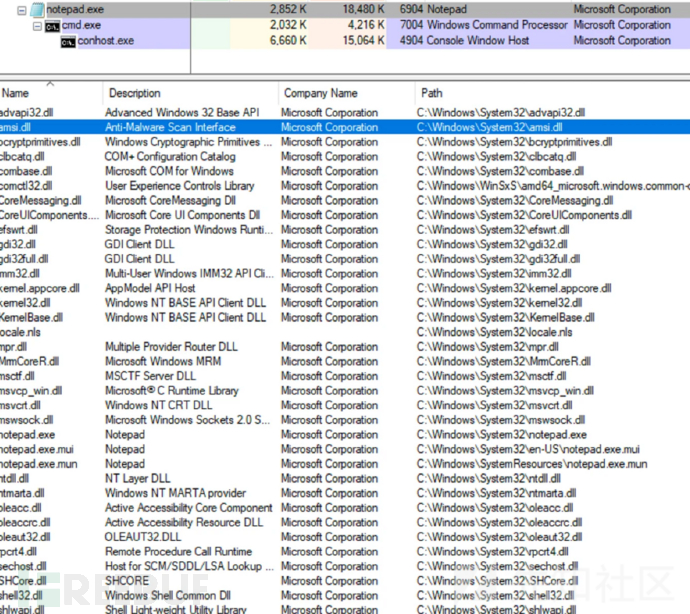690x614 pixels.
Task: Select the CoreUIComponents row
Action: coord(345,215)
